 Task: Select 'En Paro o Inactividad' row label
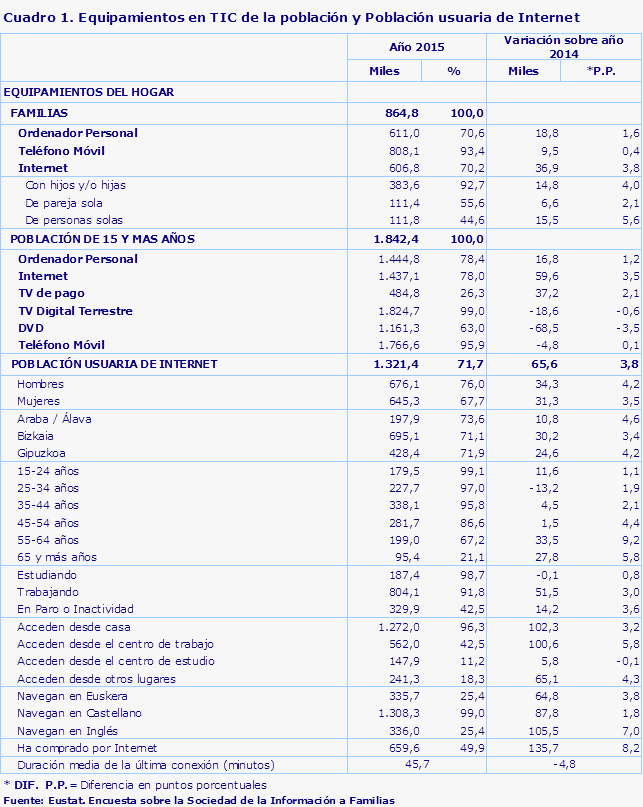coord(75,609)
